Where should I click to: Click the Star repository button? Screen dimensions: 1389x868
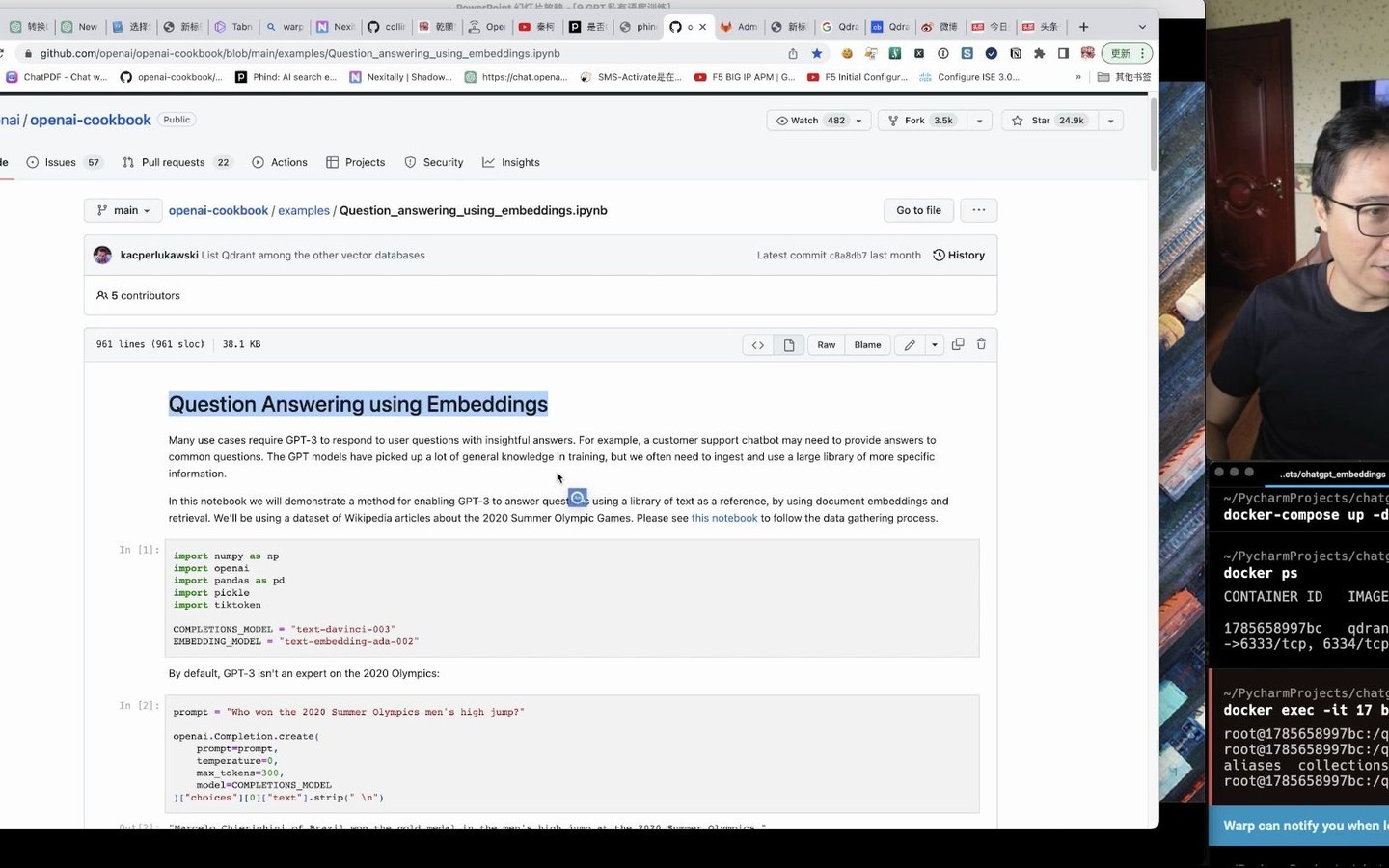tap(1048, 121)
